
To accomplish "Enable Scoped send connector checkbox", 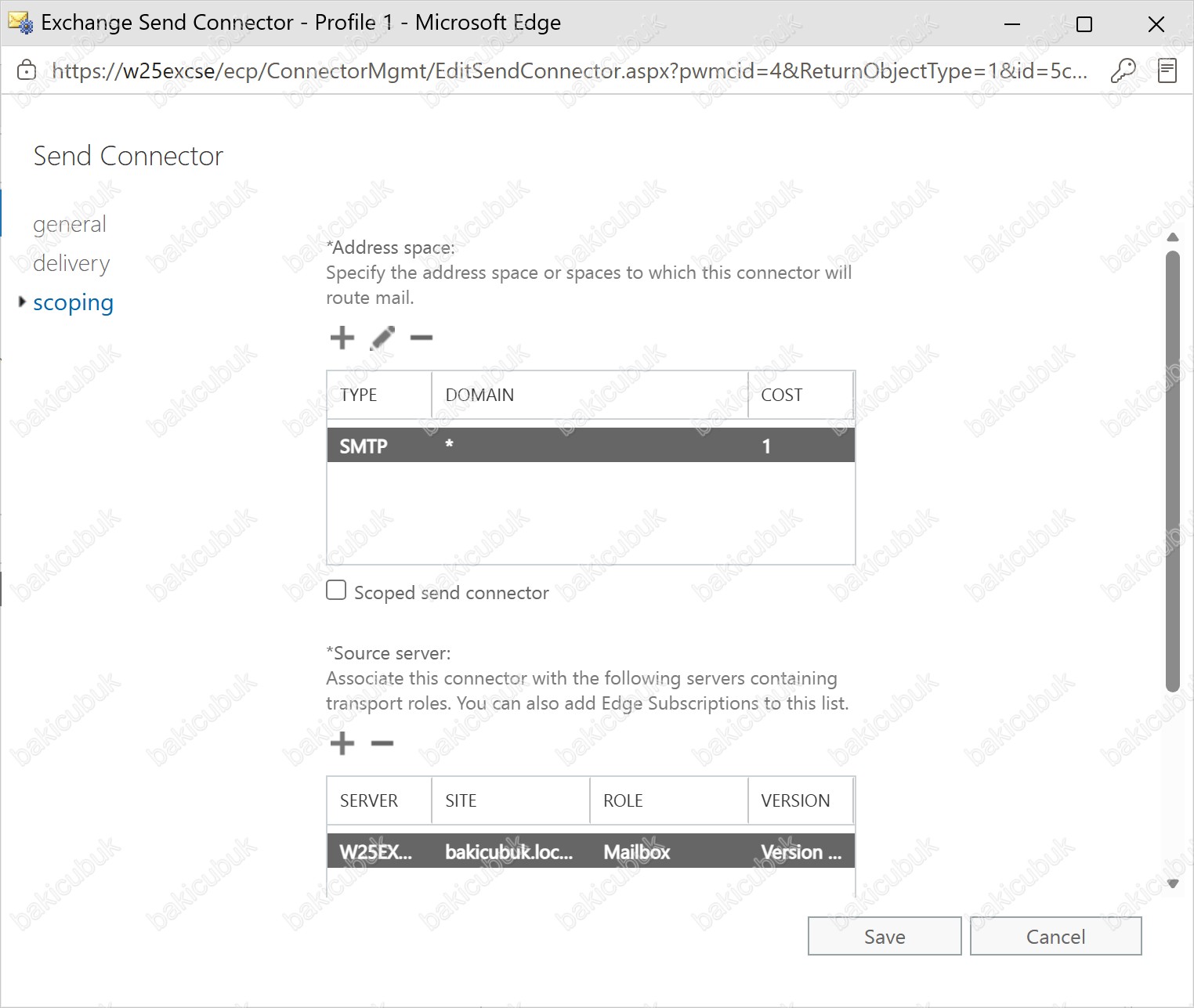I will coord(336,591).
